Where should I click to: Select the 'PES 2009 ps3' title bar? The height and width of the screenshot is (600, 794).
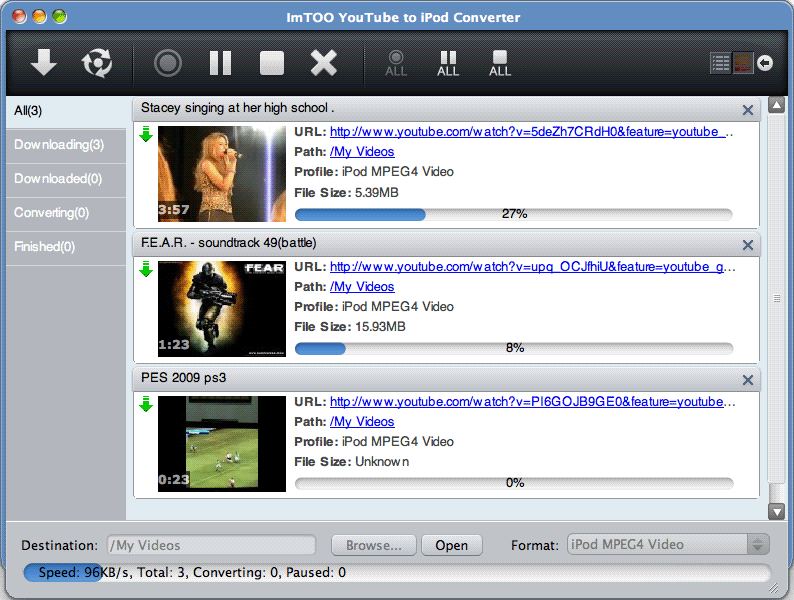[447, 378]
